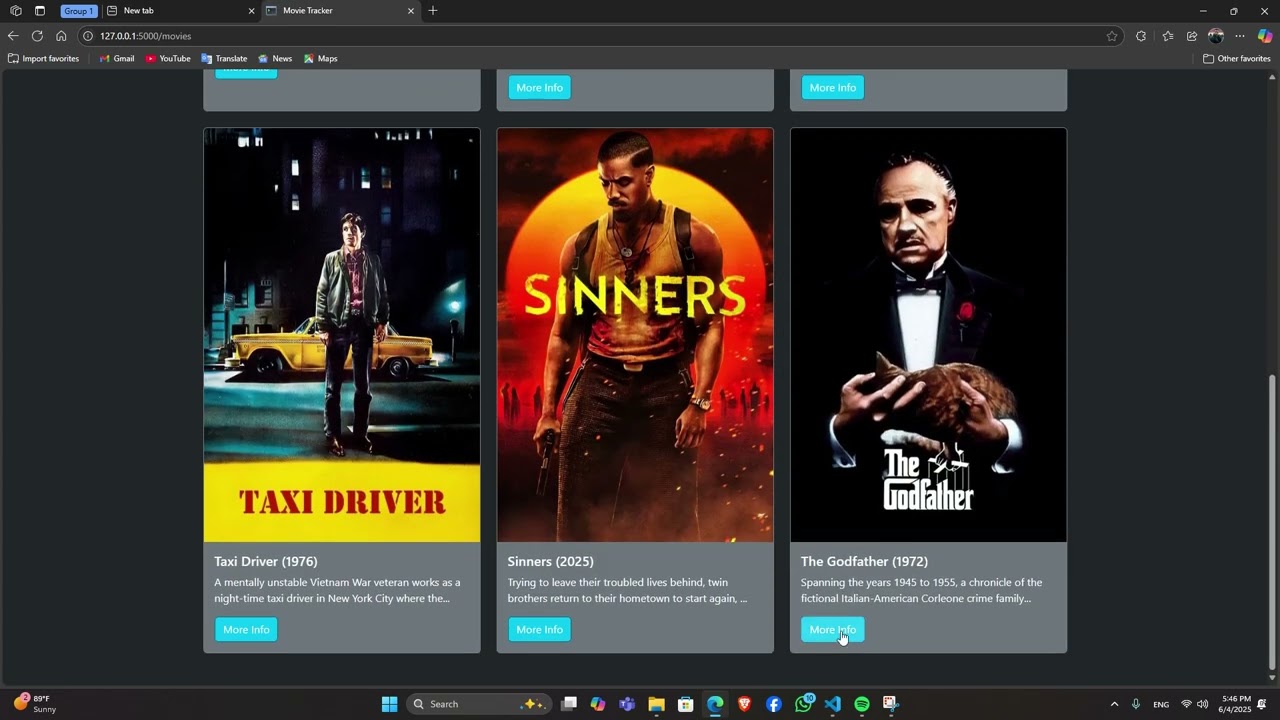Image resolution: width=1280 pixels, height=720 pixels.
Task: Open the Translate bookmark
Action: 224,59
